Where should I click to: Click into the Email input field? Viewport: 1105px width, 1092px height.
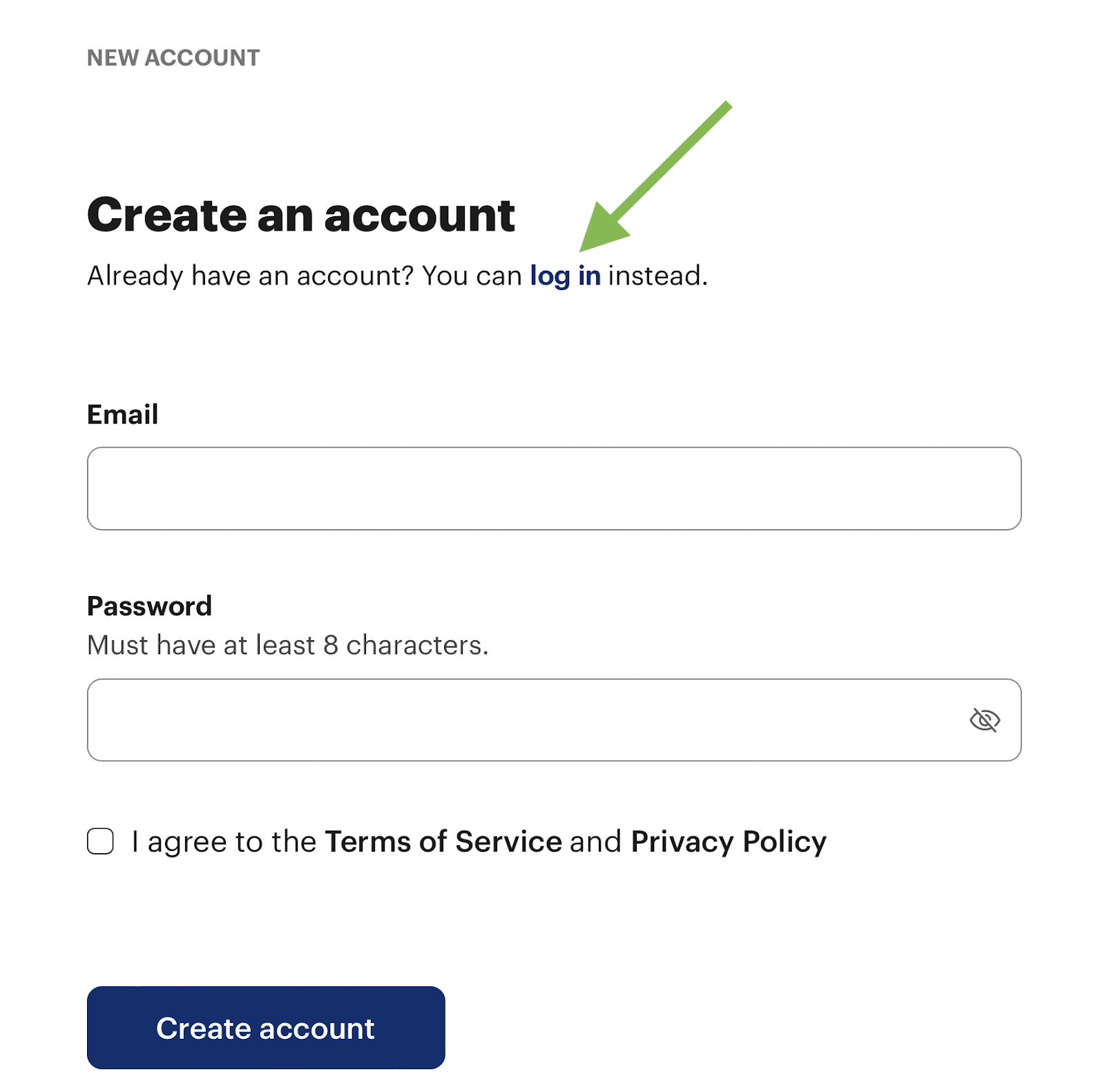tap(554, 488)
